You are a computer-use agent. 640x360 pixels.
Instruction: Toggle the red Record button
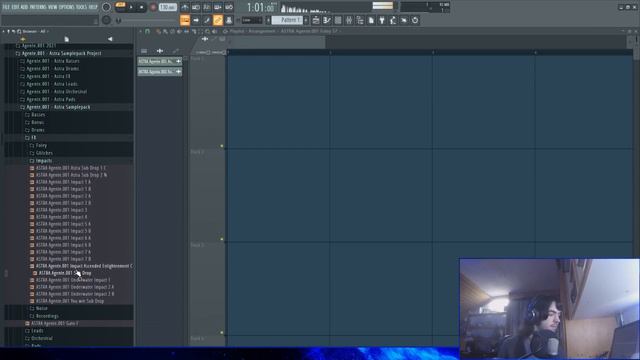pyautogui.click(x=153, y=7)
